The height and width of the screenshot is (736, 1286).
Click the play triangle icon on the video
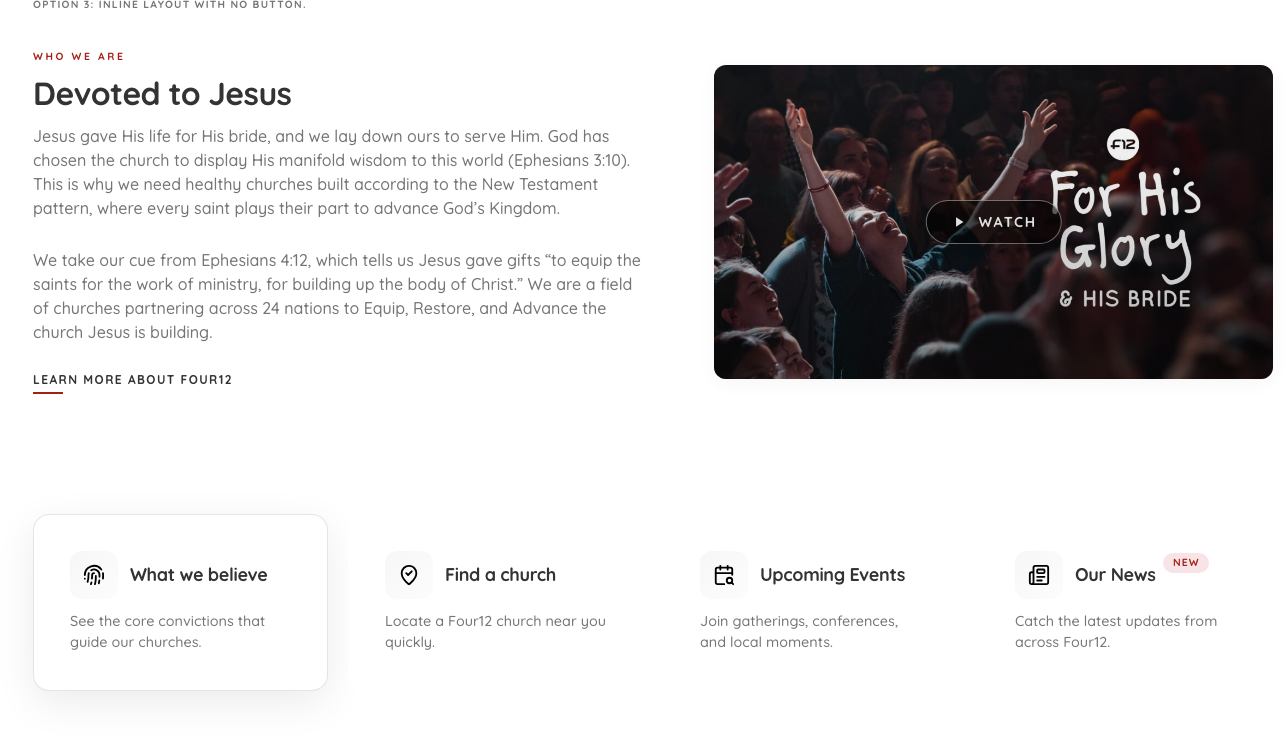click(959, 222)
